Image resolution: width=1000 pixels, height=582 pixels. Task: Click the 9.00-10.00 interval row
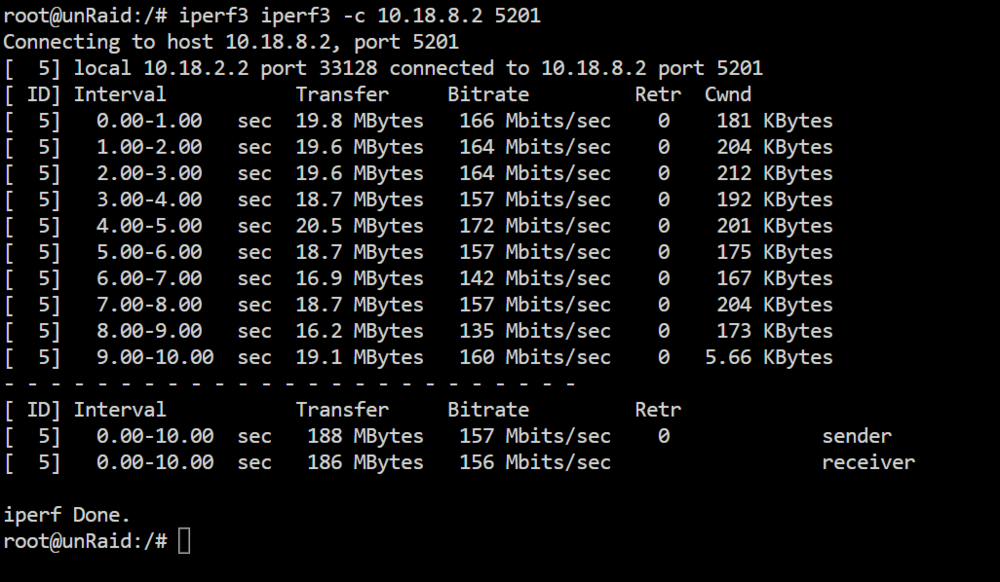click(418, 357)
